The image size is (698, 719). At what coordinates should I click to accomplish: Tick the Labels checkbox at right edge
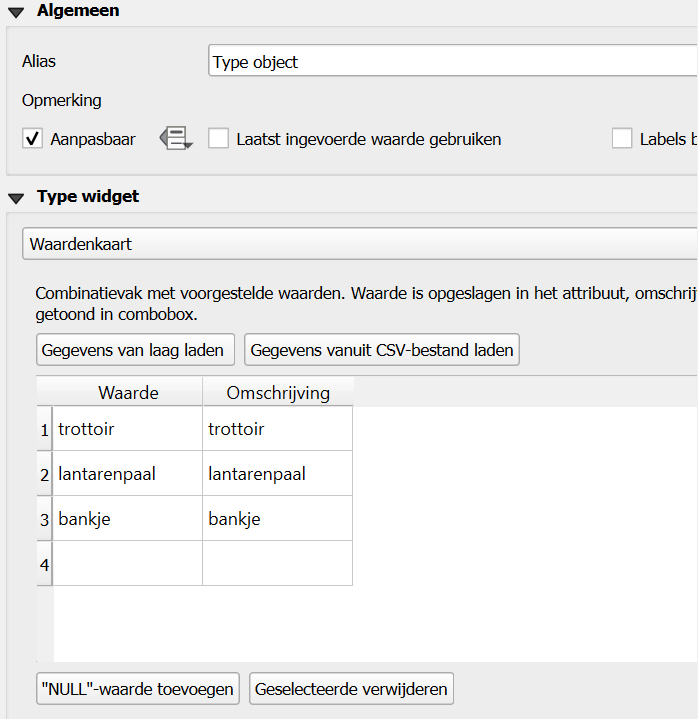(x=622, y=139)
